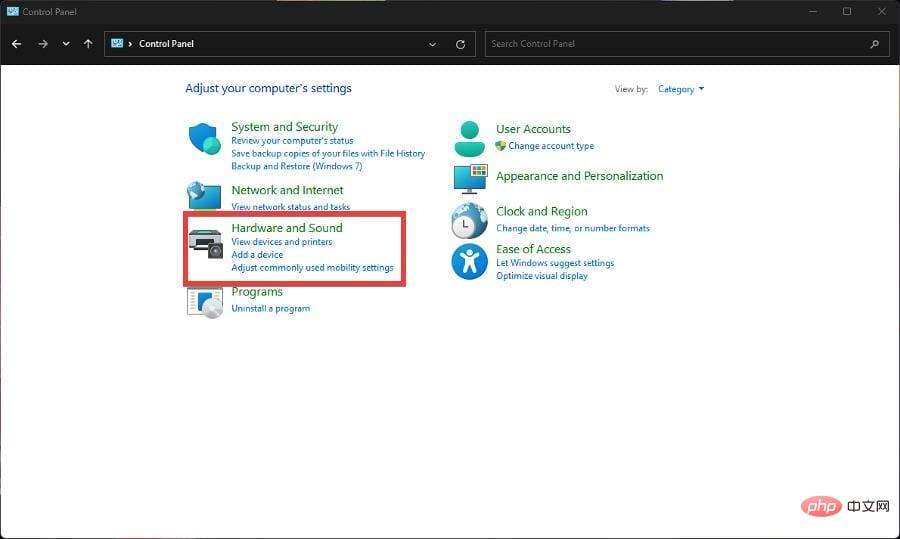Click the breadcrumb chevron before Control Panel

(130, 44)
